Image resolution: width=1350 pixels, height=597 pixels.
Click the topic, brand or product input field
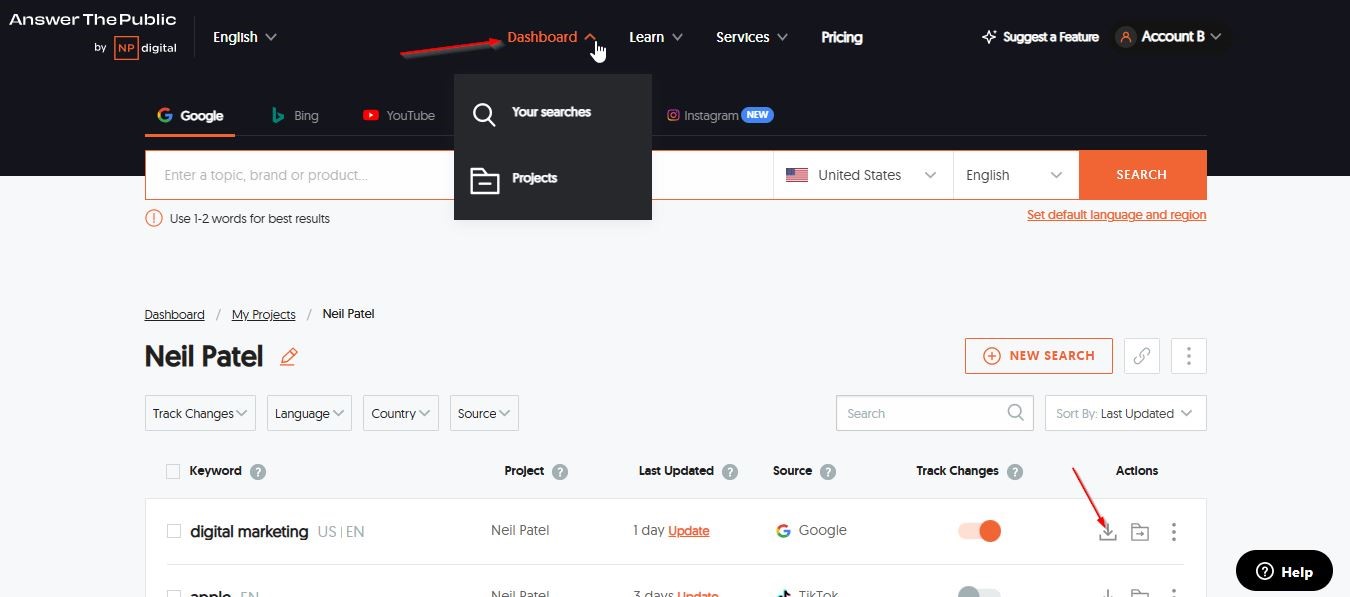point(300,175)
